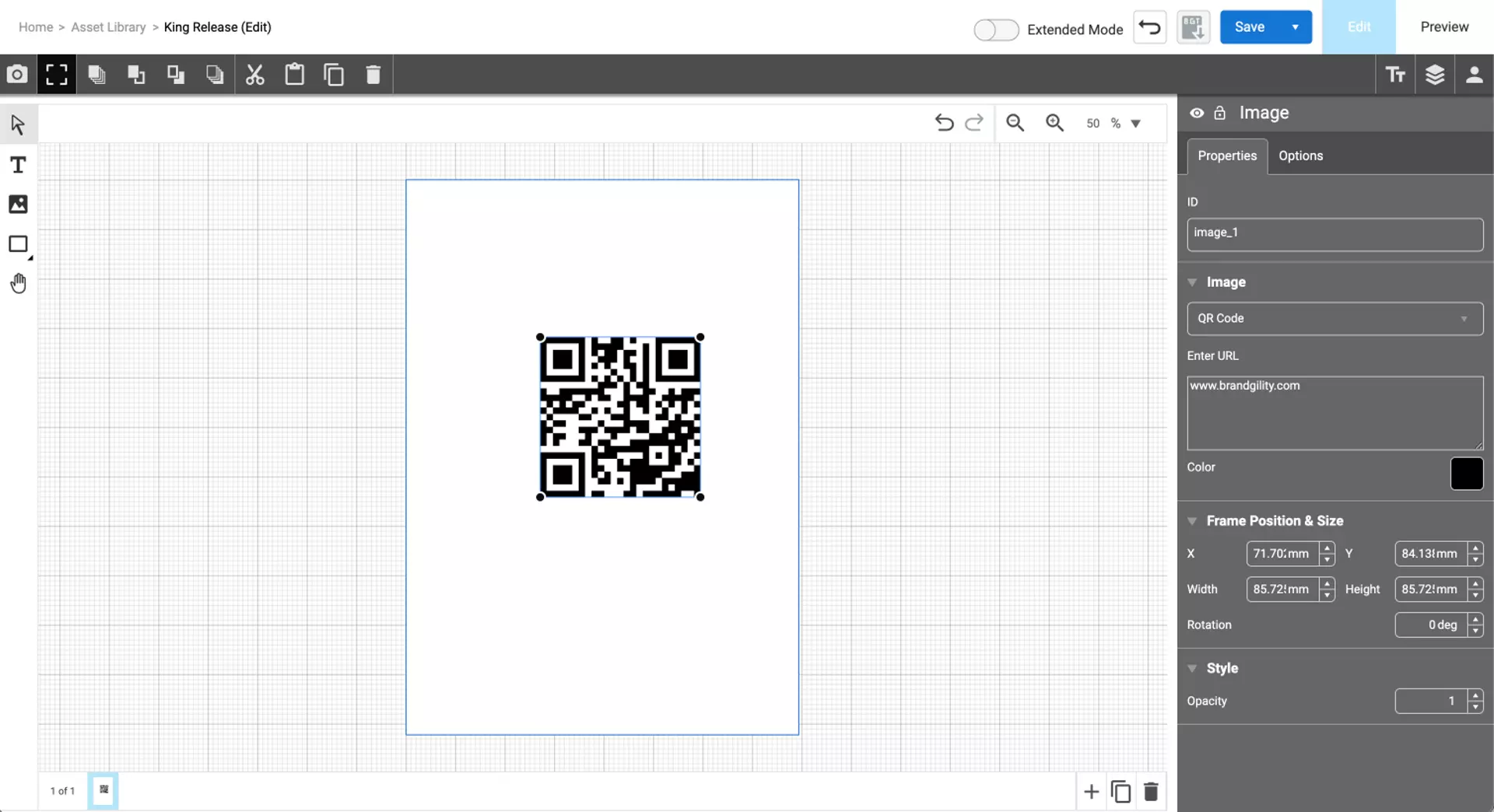
Task: Click the bring to front icon
Action: tap(96, 75)
